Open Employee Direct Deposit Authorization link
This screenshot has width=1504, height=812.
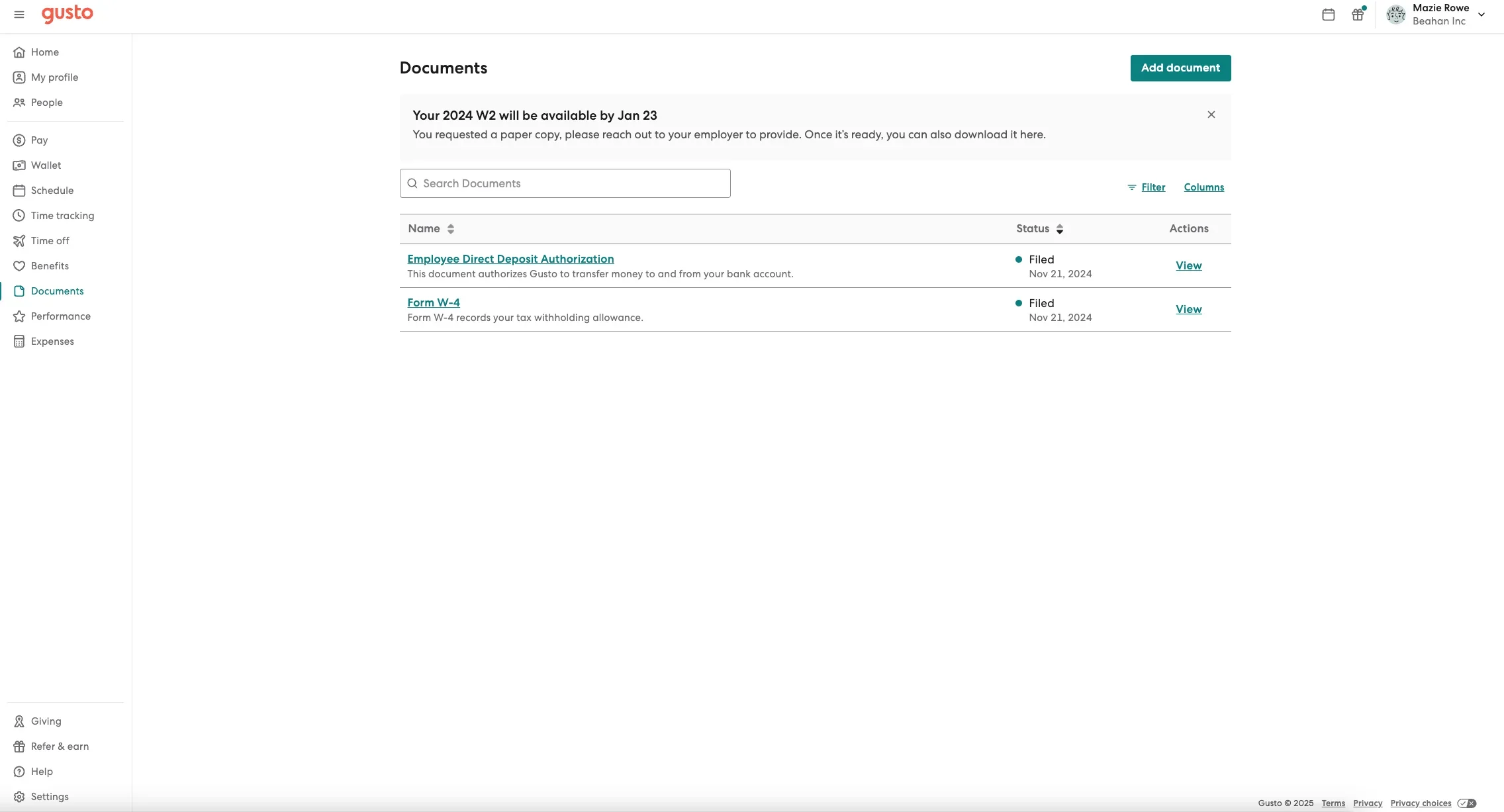[x=510, y=259]
